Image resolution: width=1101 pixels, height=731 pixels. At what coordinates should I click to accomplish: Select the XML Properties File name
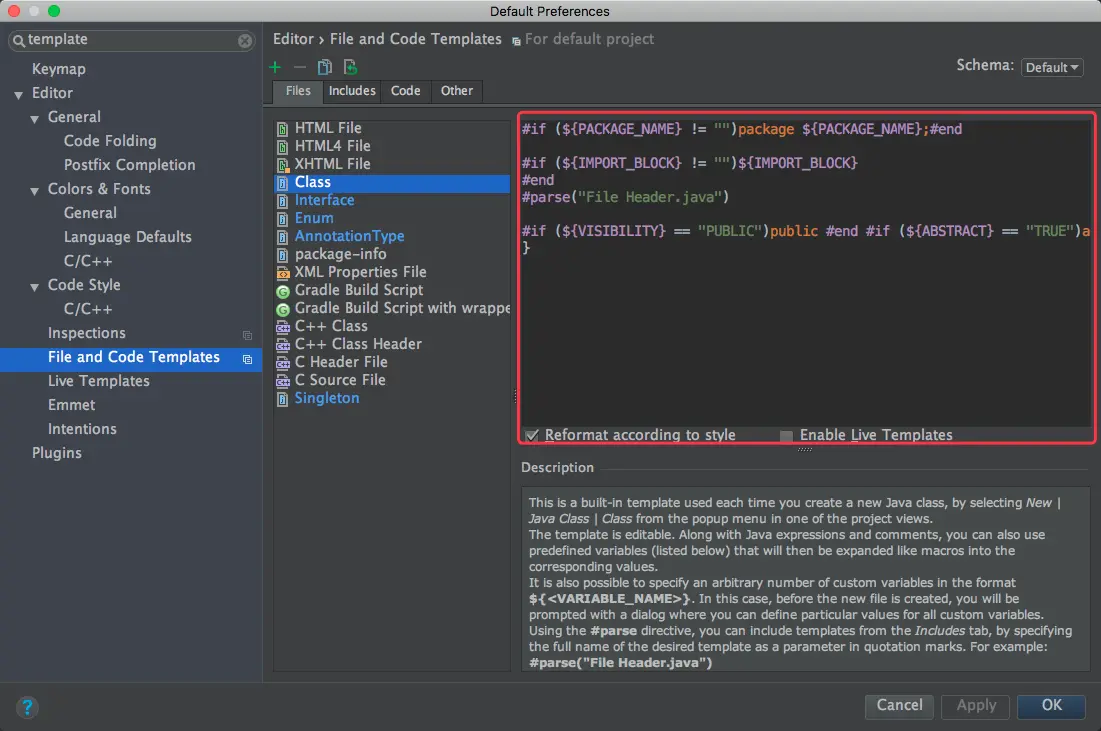360,272
